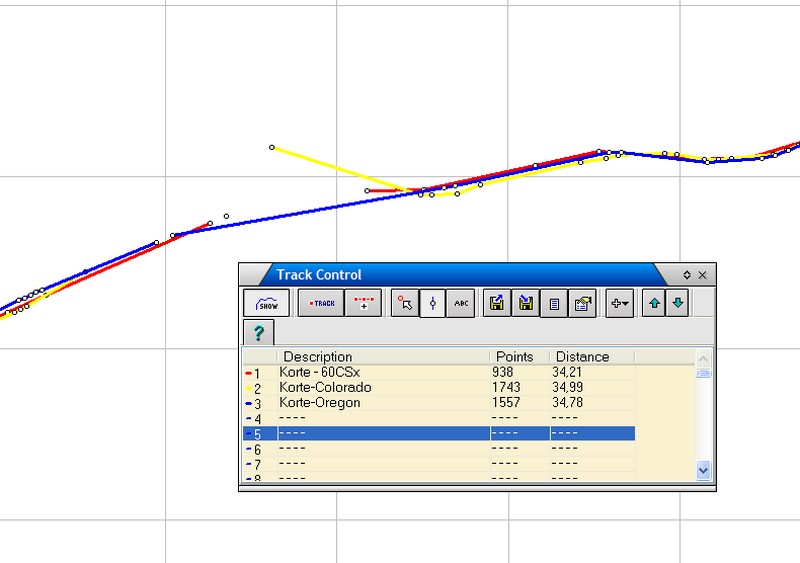This screenshot has height=563, width=800.
Task: Click the track list scroll up arrow
Action: click(703, 359)
